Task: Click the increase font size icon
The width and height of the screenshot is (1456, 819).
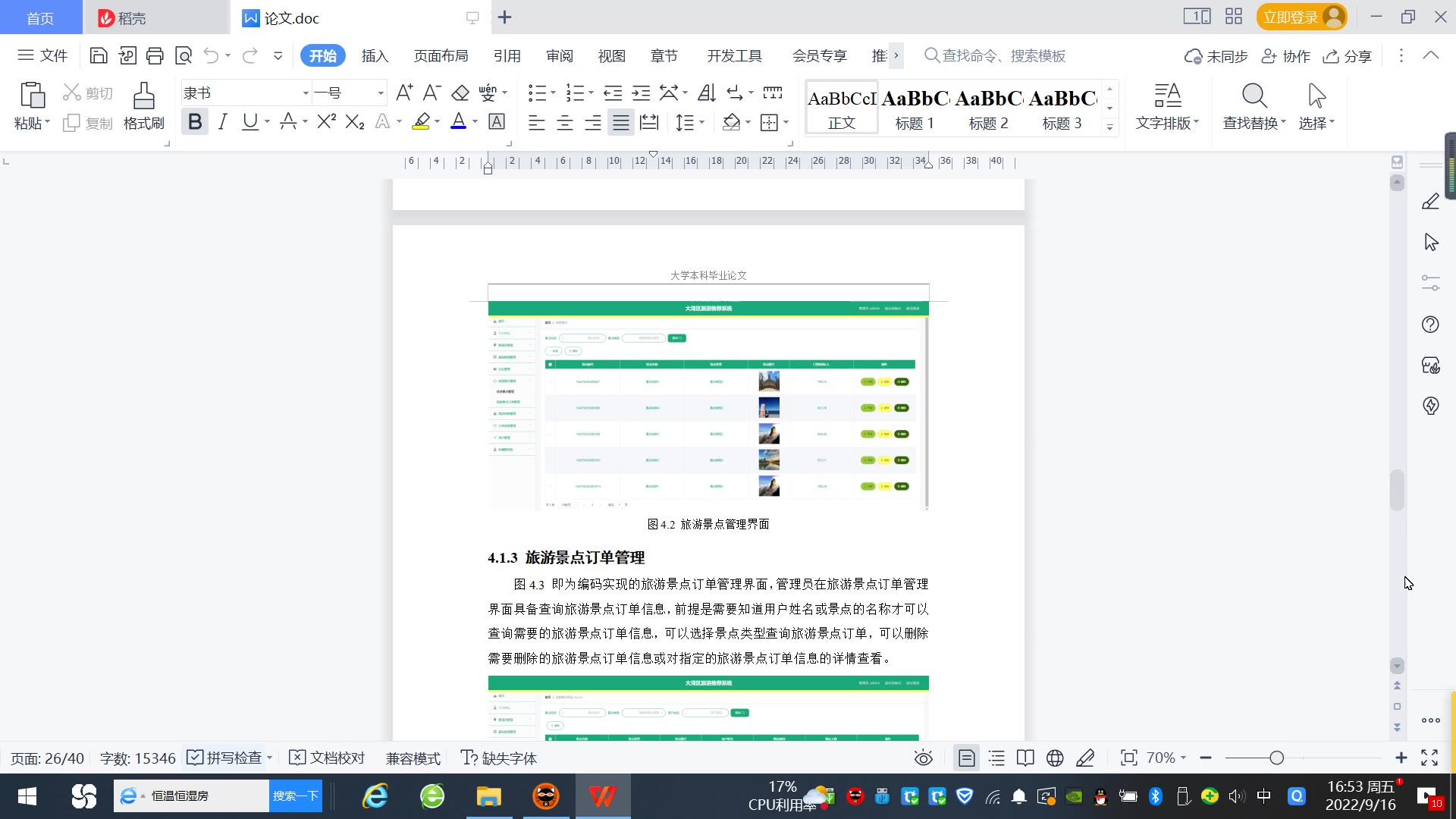Action: click(404, 93)
